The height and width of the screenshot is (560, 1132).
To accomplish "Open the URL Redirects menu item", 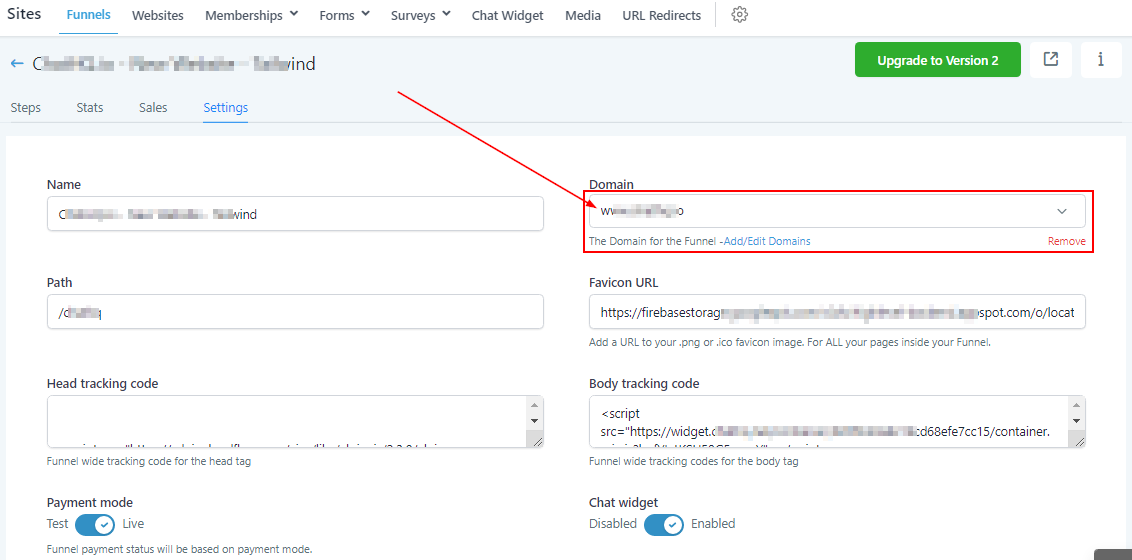I will (x=661, y=16).
